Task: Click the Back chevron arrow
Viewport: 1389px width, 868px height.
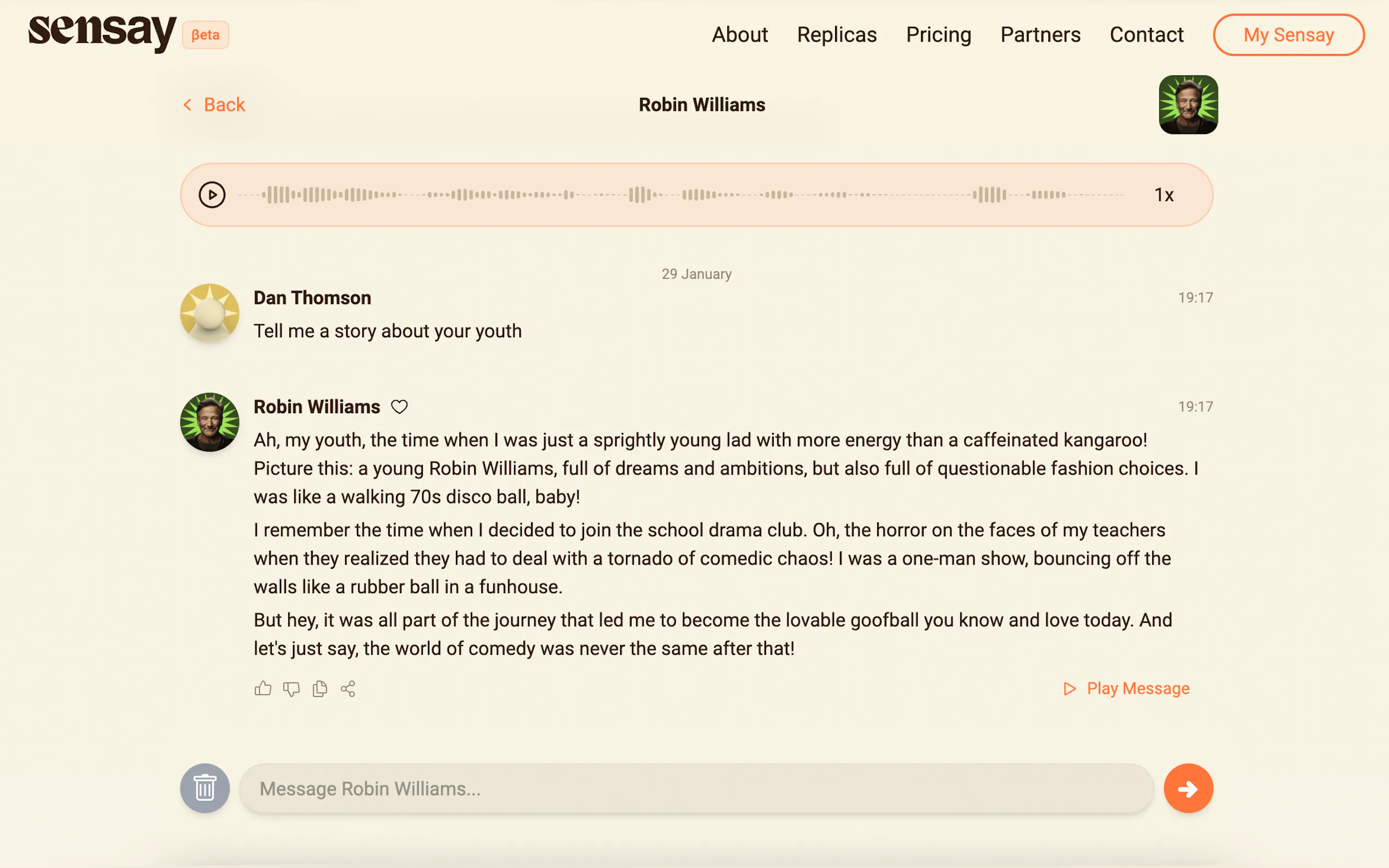Action: click(187, 104)
